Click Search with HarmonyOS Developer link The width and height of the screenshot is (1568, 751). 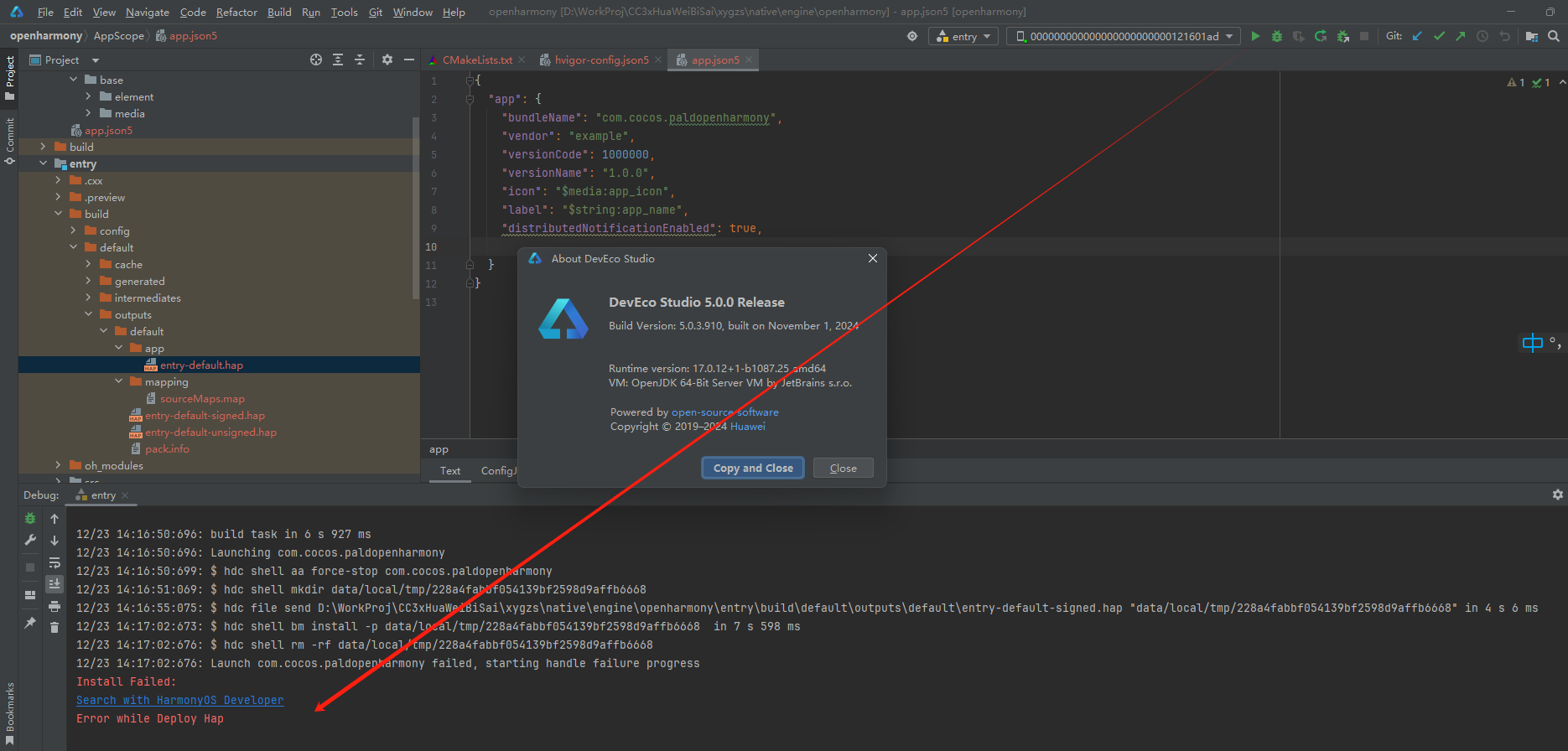pos(180,700)
